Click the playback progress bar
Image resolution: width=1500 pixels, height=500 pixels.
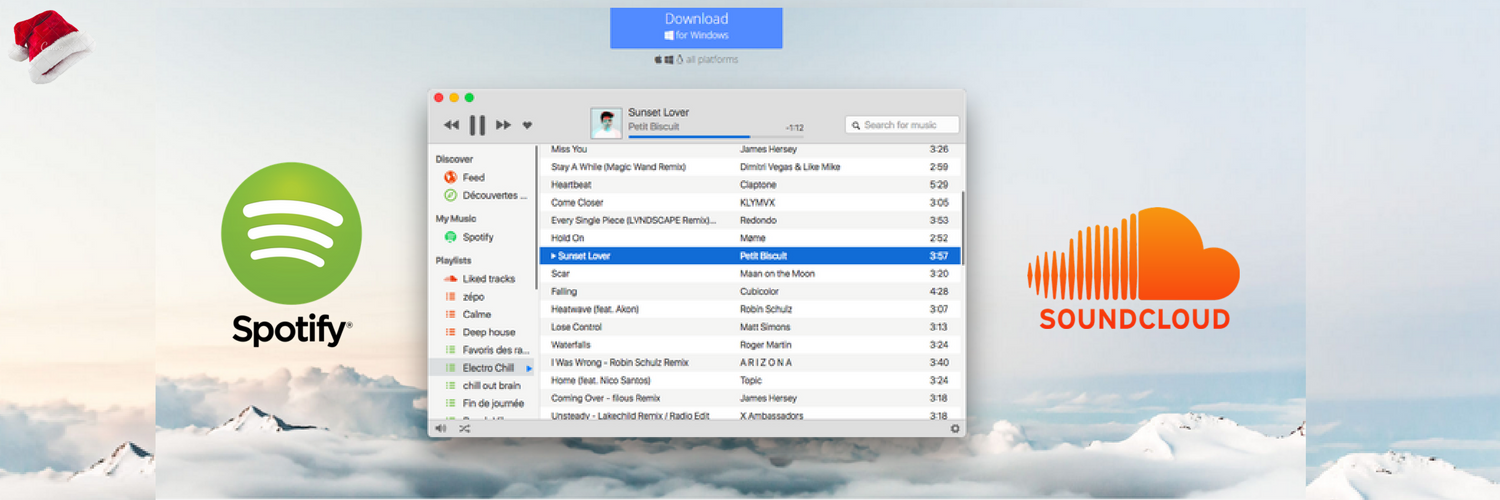point(716,136)
